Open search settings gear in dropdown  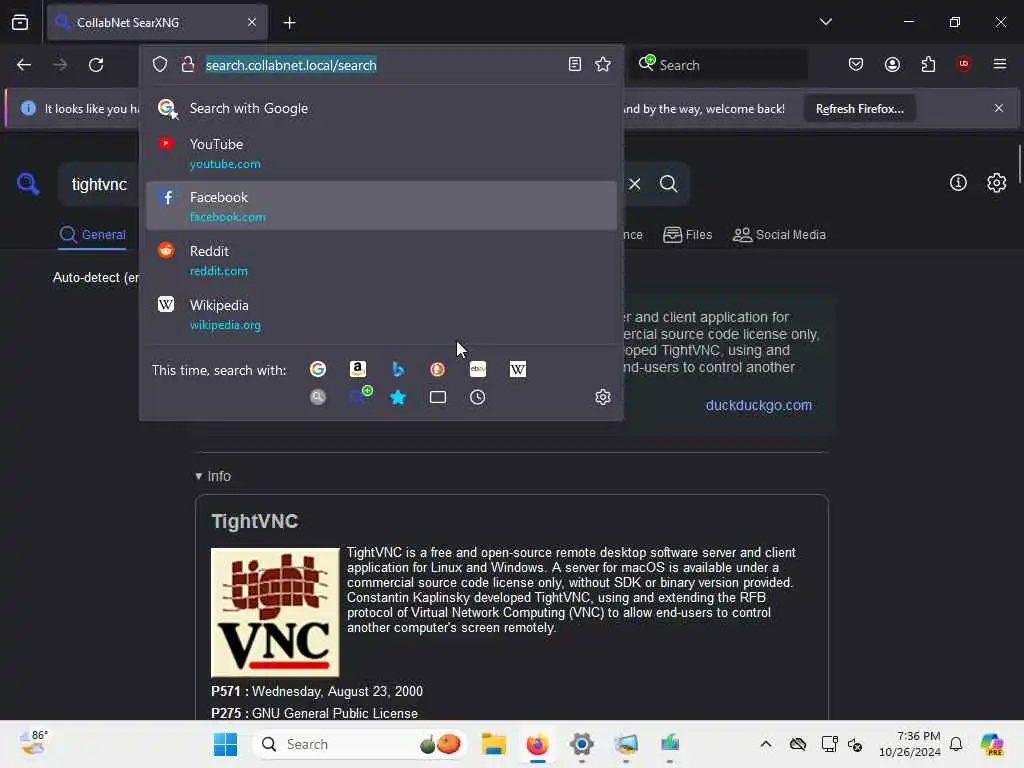coord(603,396)
